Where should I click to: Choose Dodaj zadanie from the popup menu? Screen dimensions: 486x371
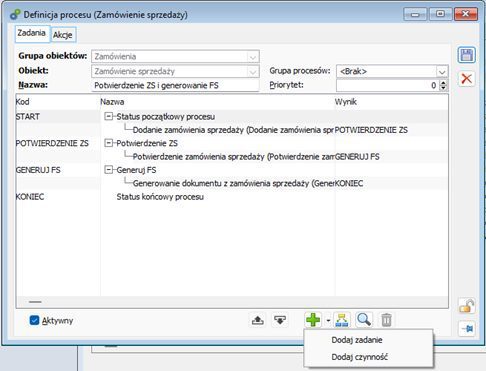[x=357, y=340]
